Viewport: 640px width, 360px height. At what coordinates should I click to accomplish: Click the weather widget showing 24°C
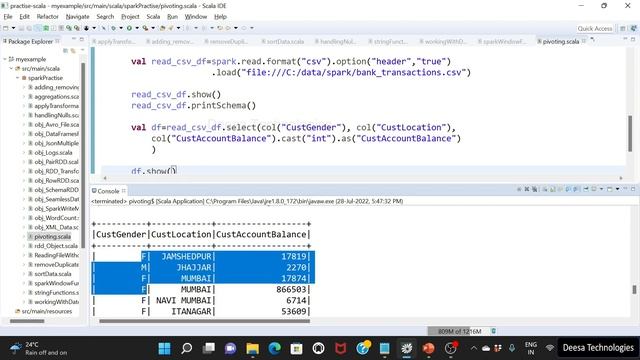[x=39, y=348]
